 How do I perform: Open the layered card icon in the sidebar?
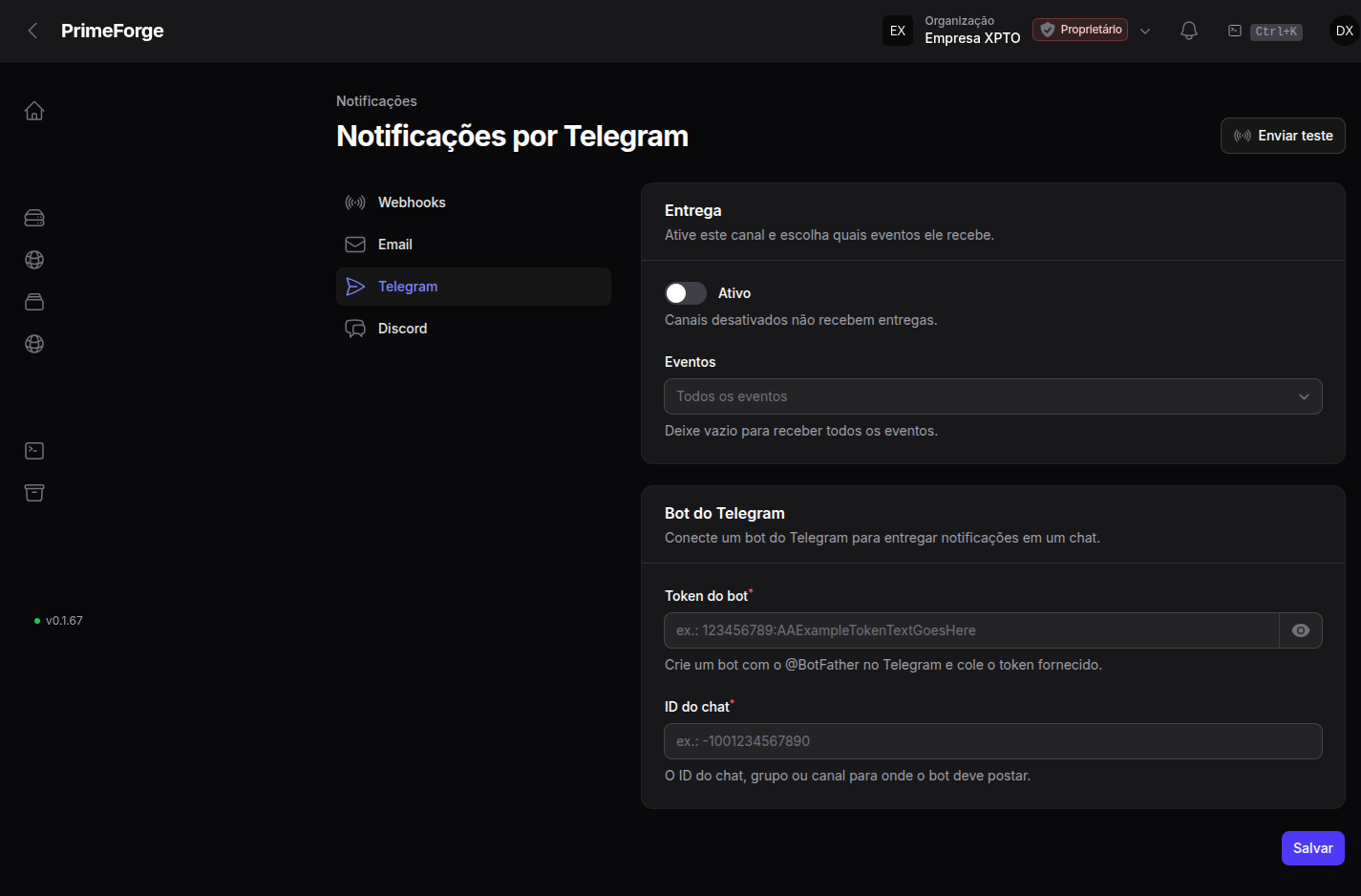[34, 302]
